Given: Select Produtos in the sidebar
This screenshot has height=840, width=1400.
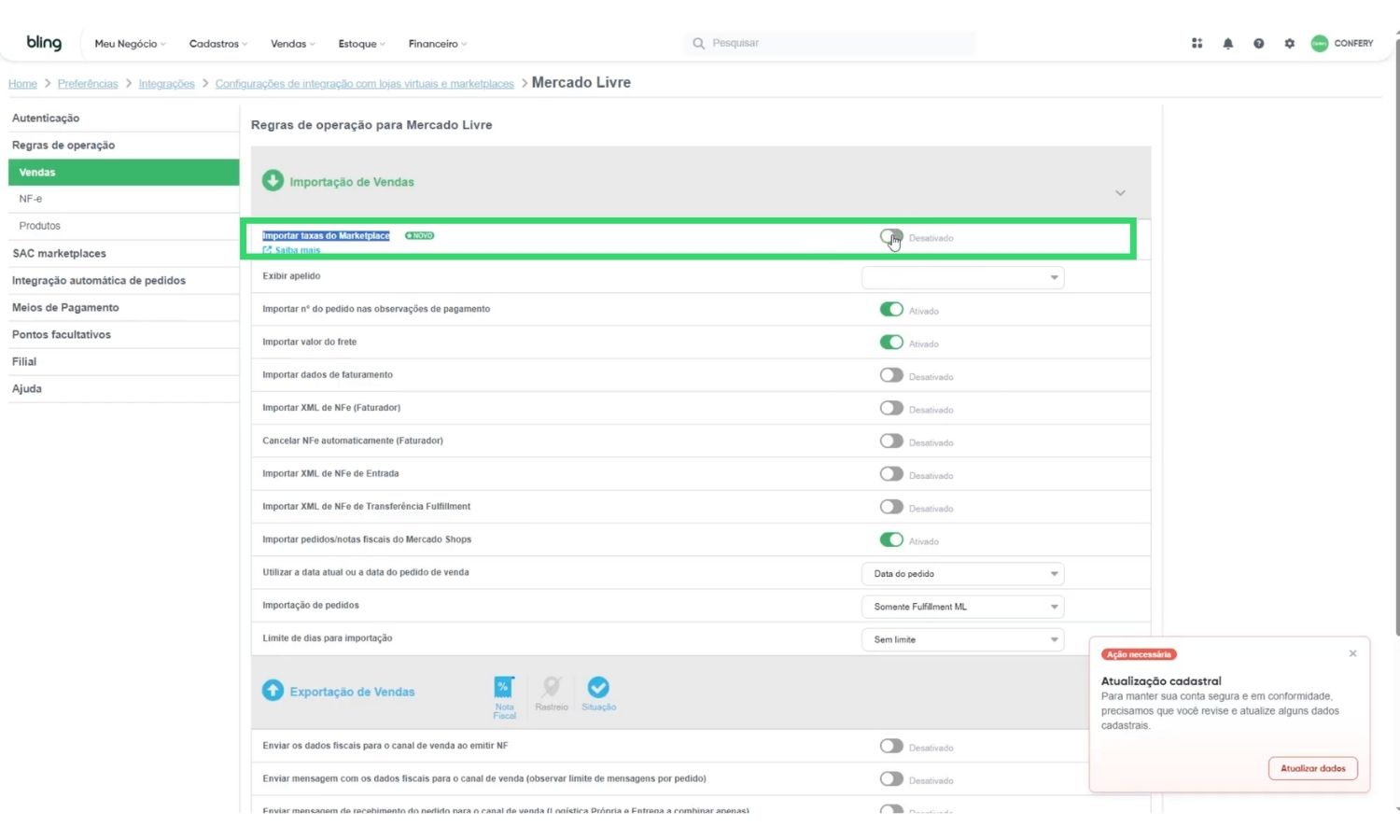Looking at the screenshot, I should [x=123, y=226].
